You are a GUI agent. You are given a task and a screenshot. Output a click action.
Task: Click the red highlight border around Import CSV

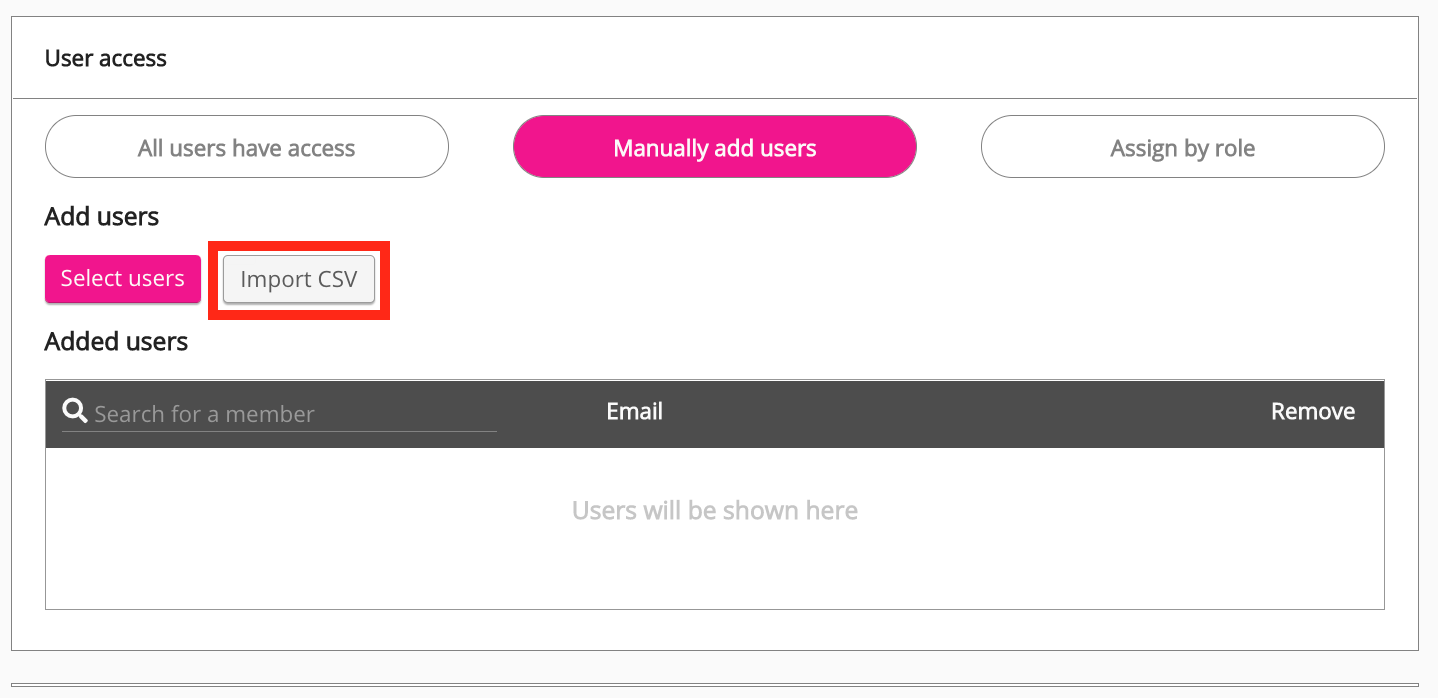pyautogui.click(x=298, y=244)
